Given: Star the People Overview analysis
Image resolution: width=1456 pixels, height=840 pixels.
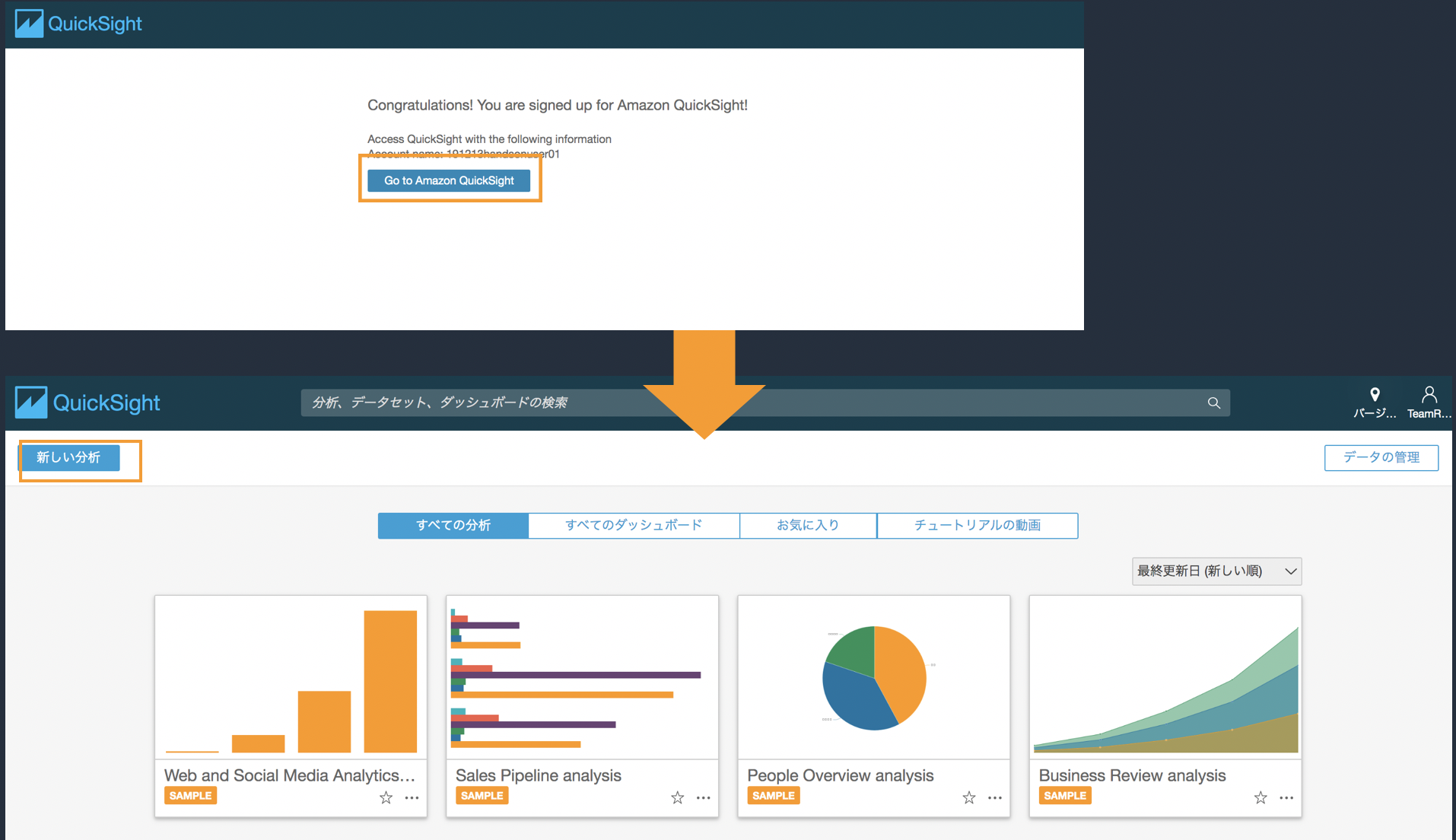Looking at the screenshot, I should tap(968, 797).
